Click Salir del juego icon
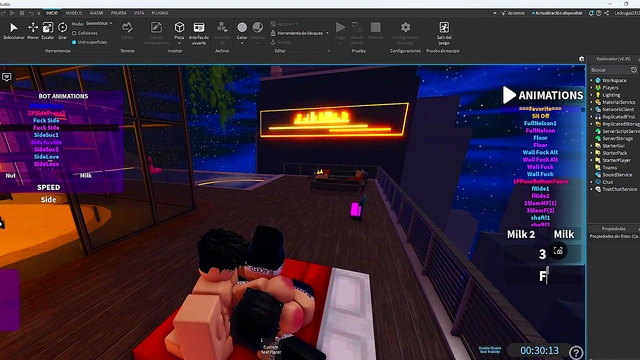The height and width of the screenshot is (360, 640). 444,27
